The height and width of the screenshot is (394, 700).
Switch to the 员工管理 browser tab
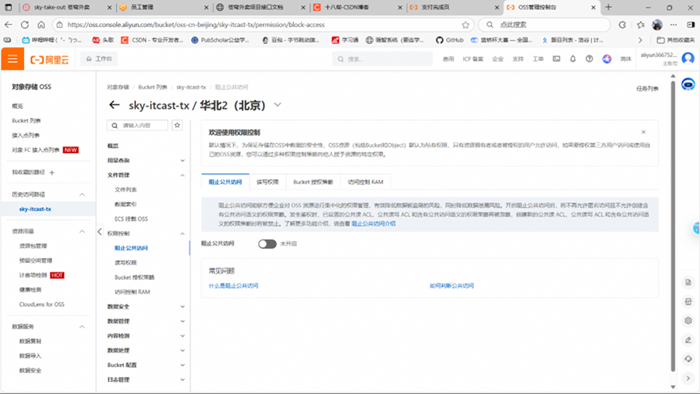[164, 7]
